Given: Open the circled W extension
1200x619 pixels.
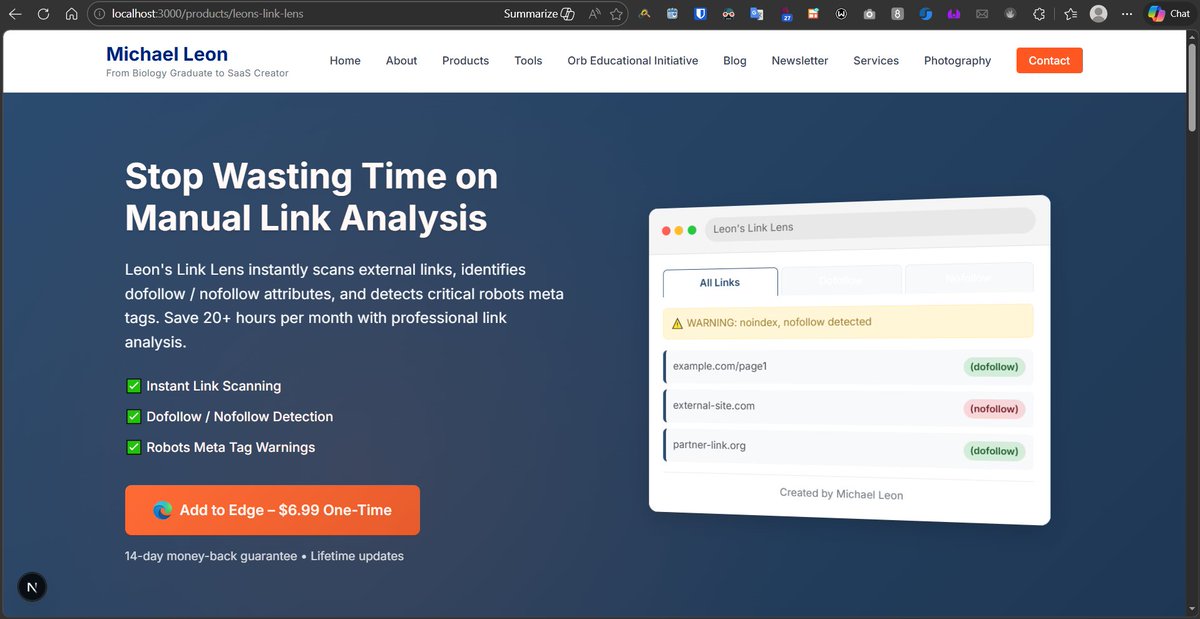Looking at the screenshot, I should point(842,14).
